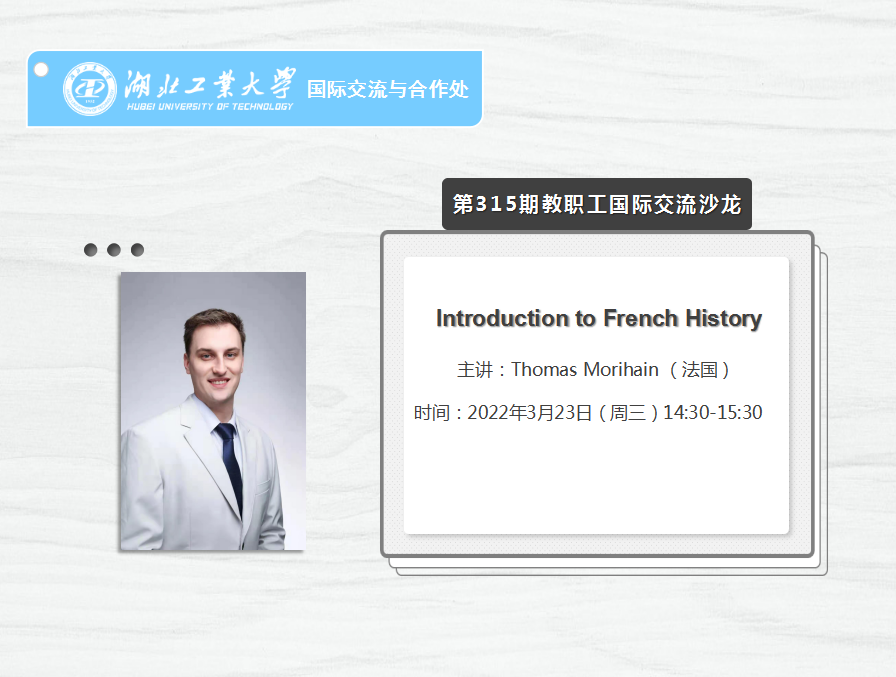Click the Hubei University of Technology round emblem

point(90,88)
